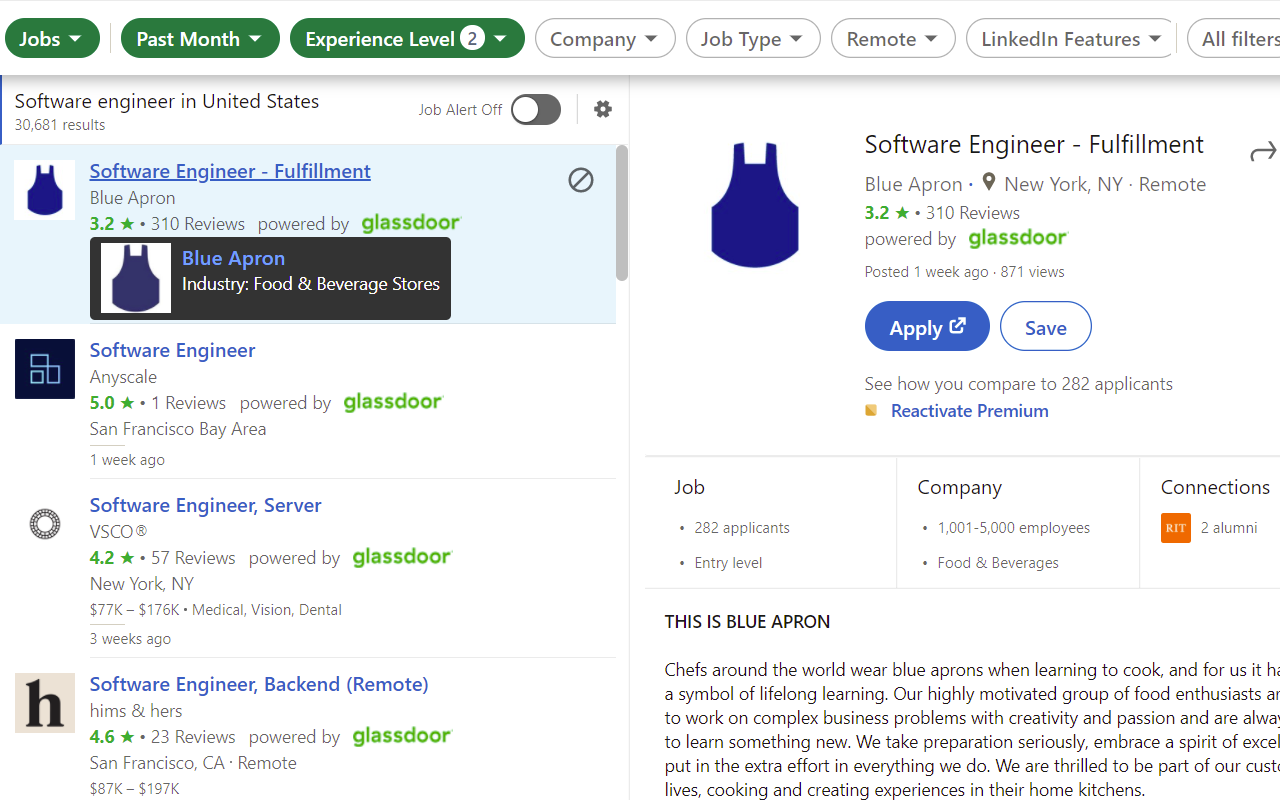
Task: Expand the Experience Level filter
Action: click(x=407, y=39)
